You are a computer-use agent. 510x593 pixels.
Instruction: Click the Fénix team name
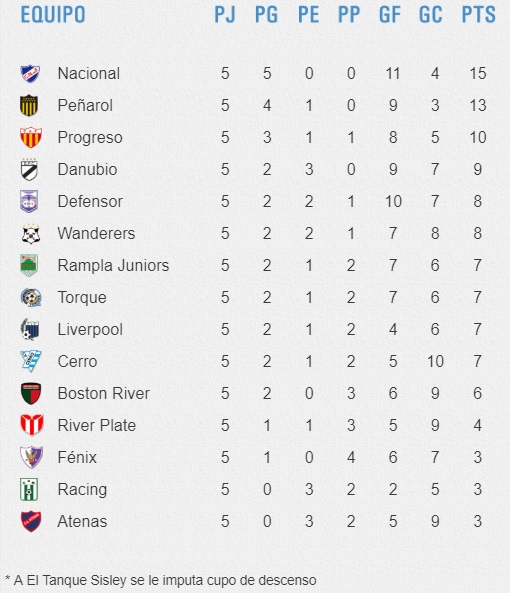click(77, 458)
